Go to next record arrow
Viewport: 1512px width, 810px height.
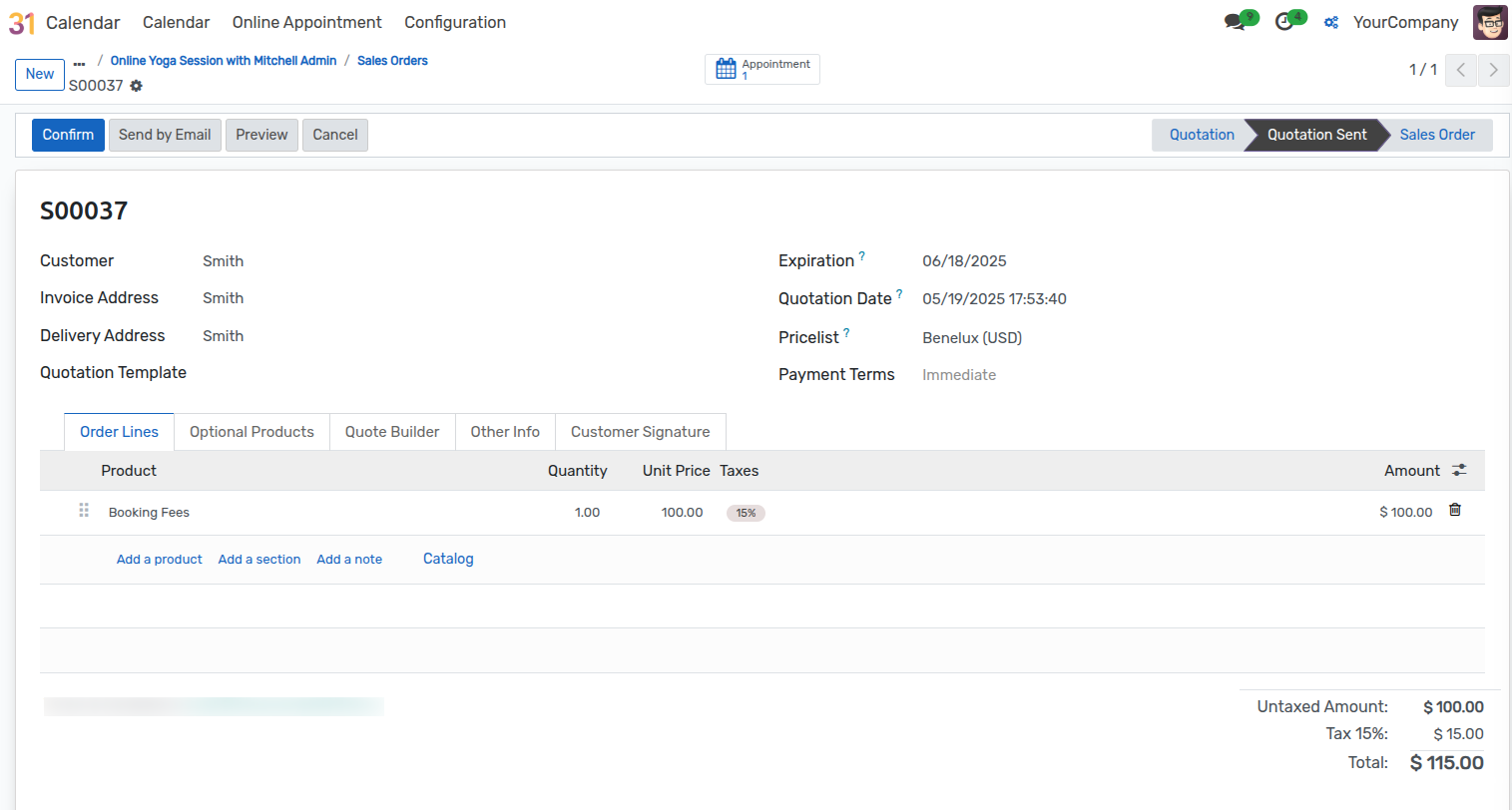(1493, 70)
